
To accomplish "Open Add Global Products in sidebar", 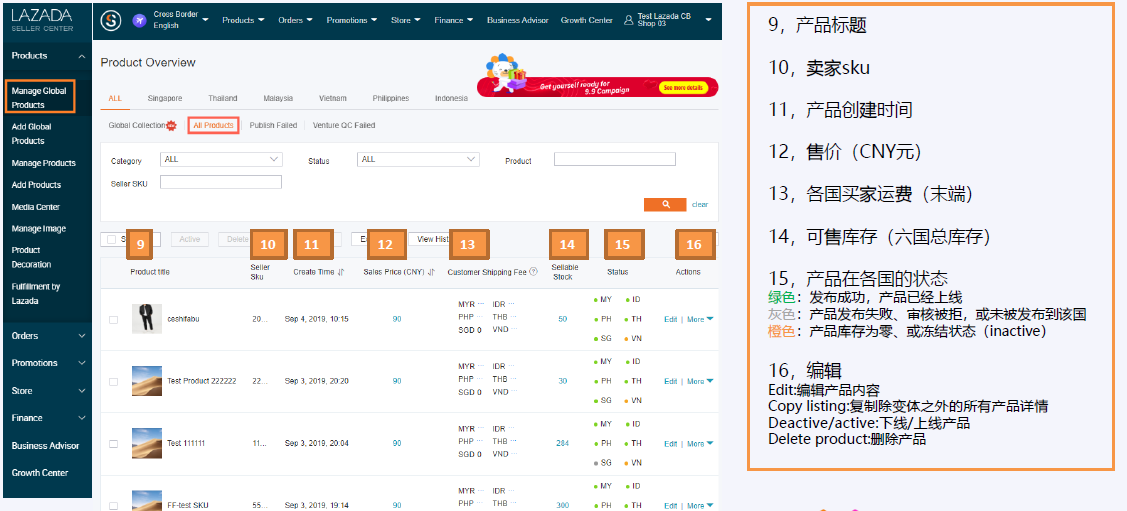I will tap(32, 134).
